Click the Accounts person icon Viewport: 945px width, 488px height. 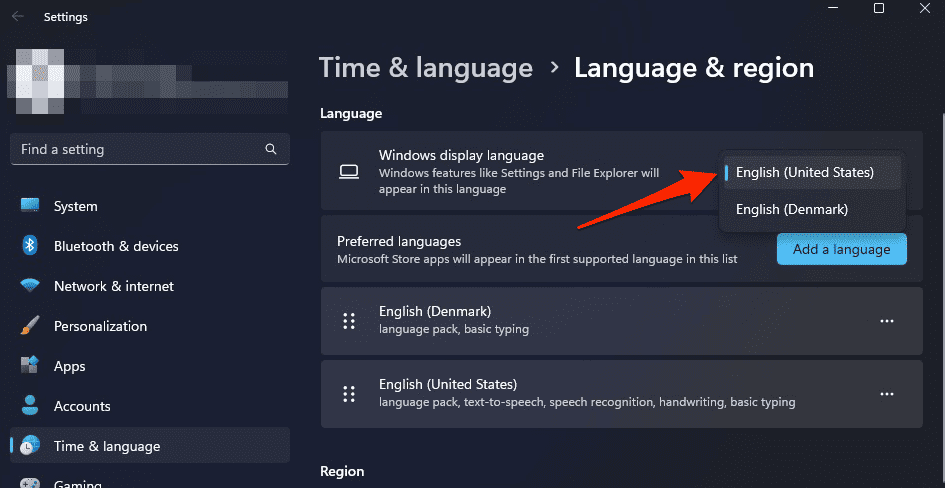click(x=30, y=406)
